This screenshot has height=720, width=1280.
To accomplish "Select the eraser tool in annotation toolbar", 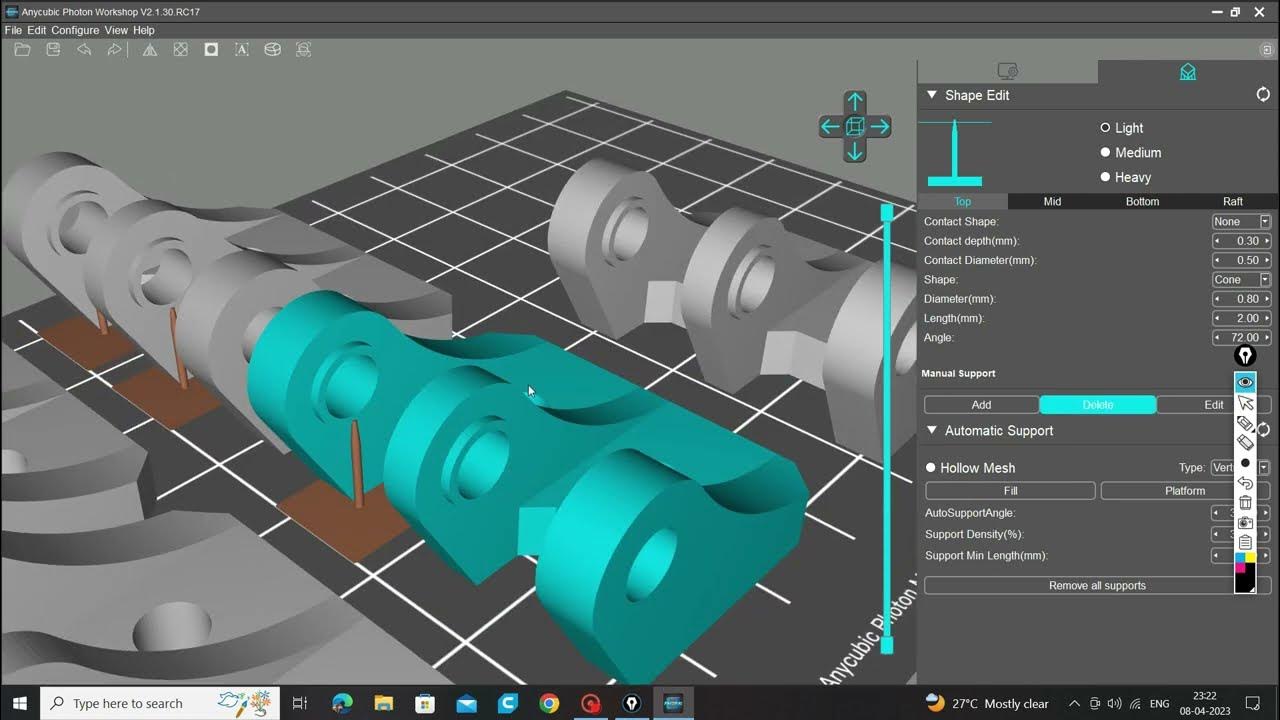I will 1245,442.
